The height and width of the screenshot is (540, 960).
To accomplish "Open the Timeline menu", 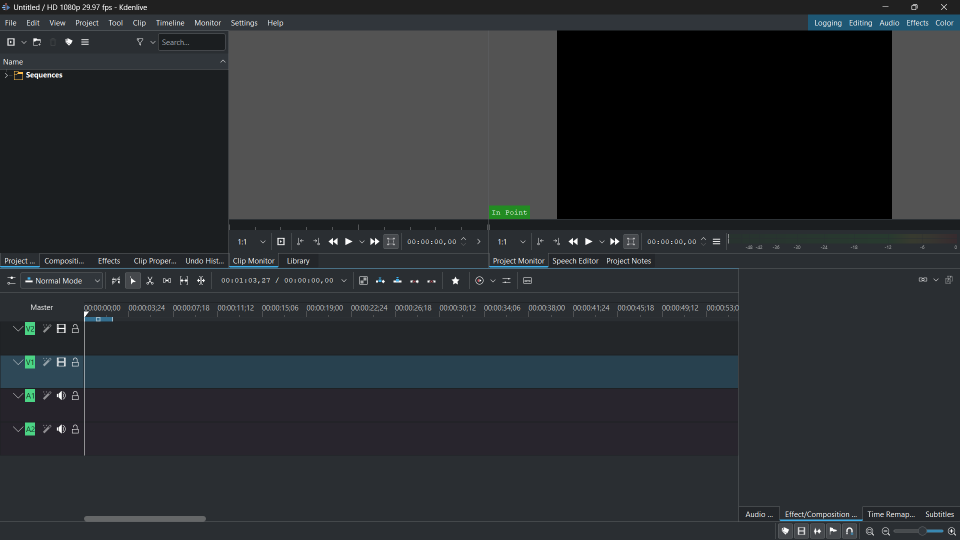I will click(170, 23).
